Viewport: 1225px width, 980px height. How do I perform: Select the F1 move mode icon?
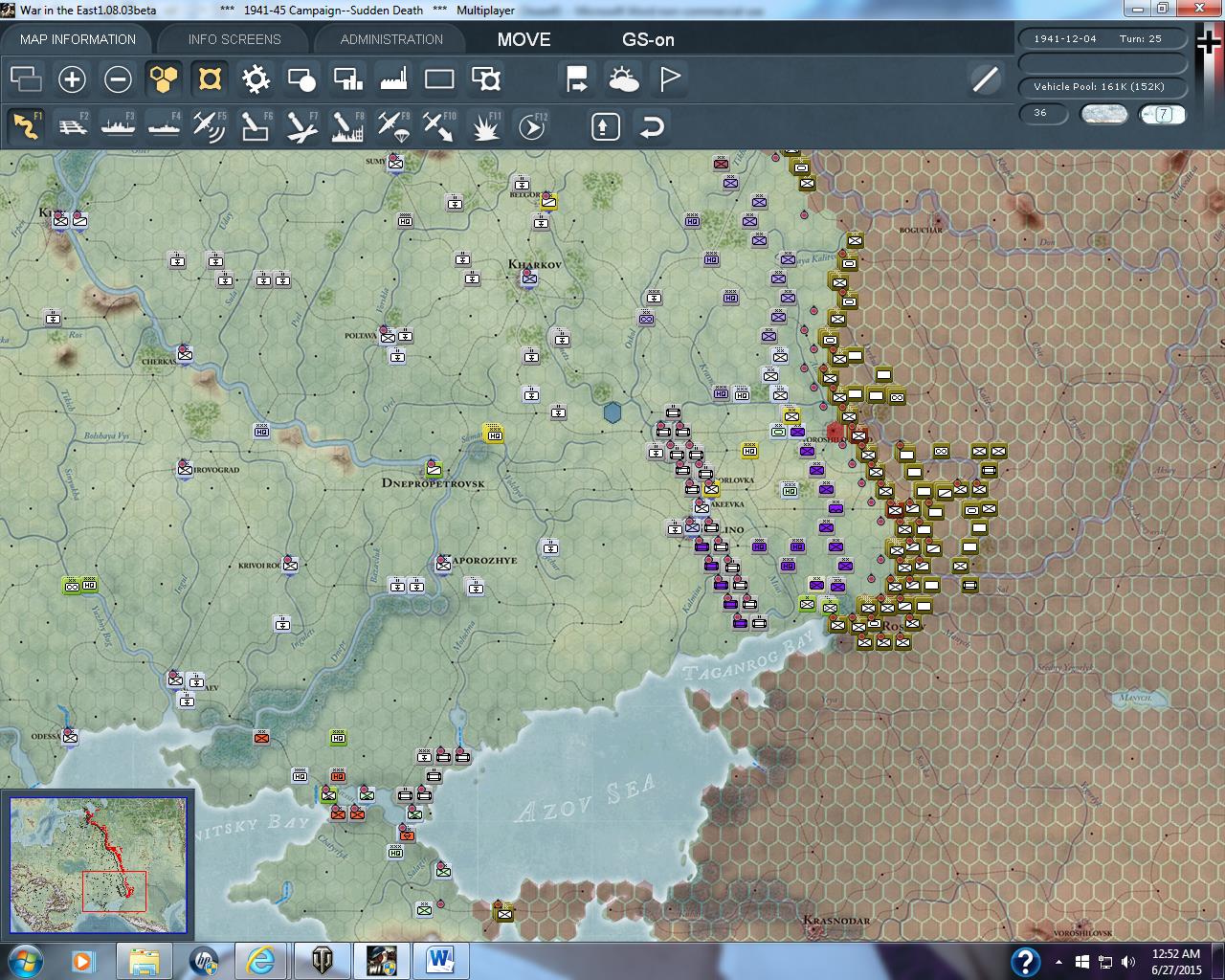click(26, 126)
